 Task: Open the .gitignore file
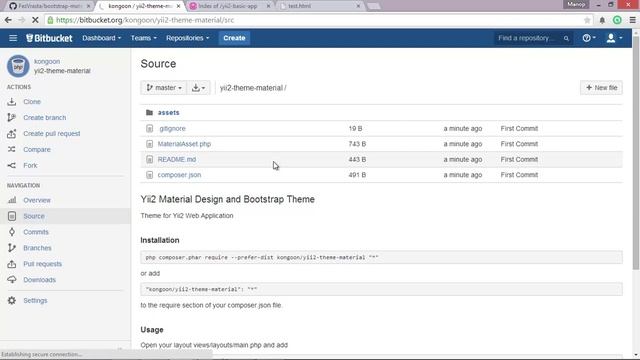(172, 129)
